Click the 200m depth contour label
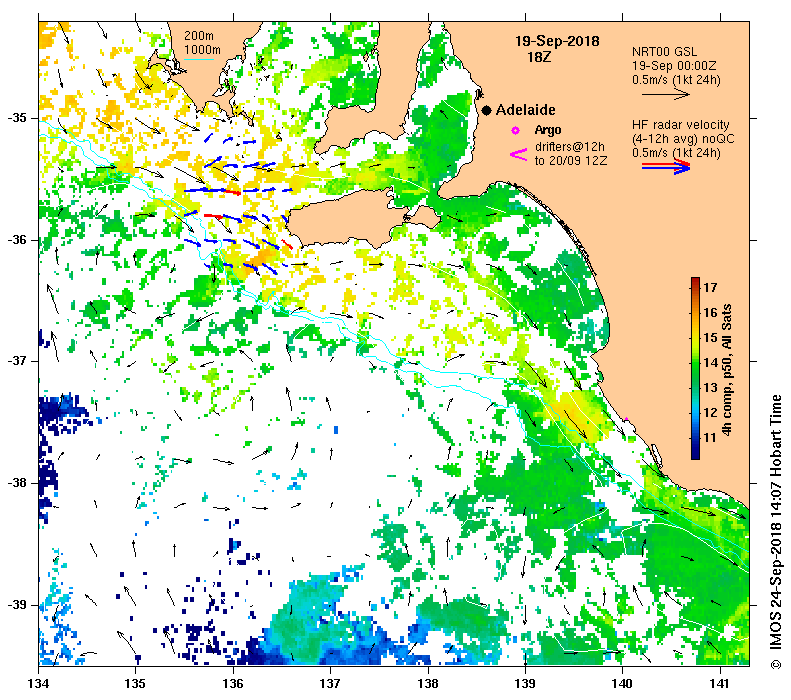791x700 pixels. pyautogui.click(x=199, y=36)
